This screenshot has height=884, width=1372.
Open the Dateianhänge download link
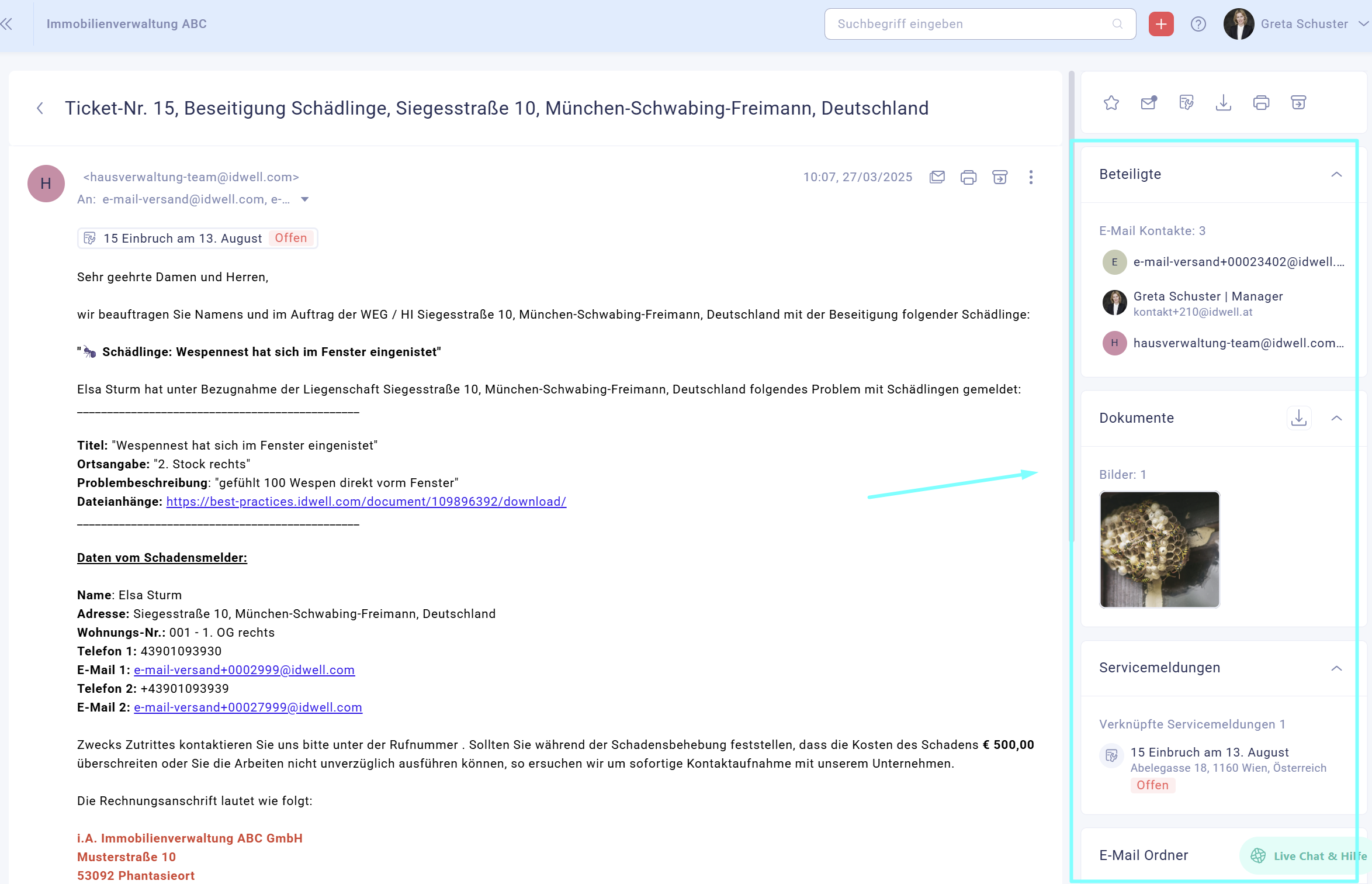point(366,502)
